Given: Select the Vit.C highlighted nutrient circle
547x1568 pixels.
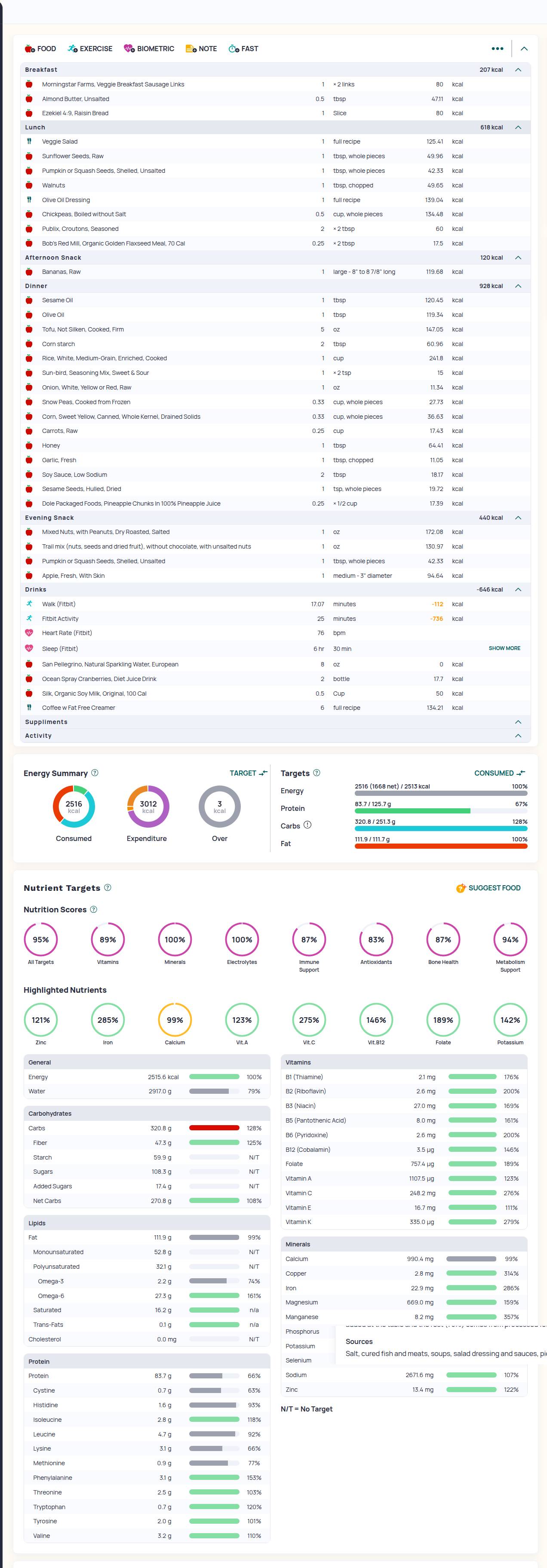Looking at the screenshot, I should pos(309,1020).
